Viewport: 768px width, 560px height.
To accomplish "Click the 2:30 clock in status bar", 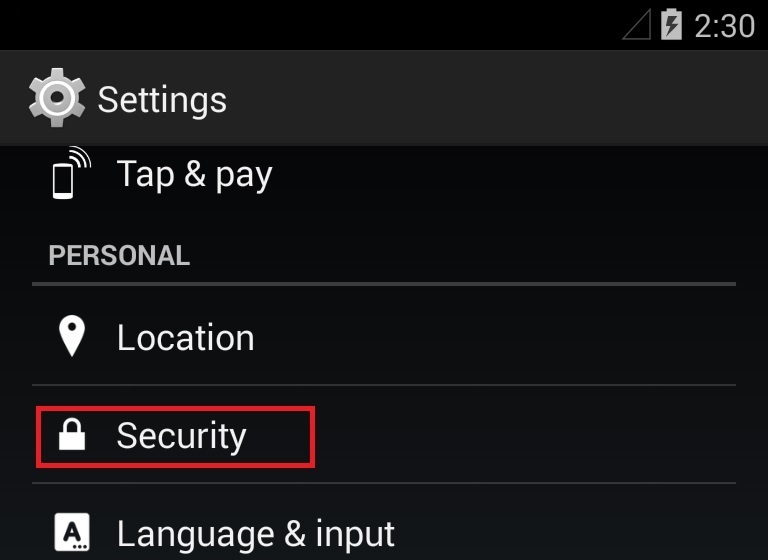I will pos(724,25).
